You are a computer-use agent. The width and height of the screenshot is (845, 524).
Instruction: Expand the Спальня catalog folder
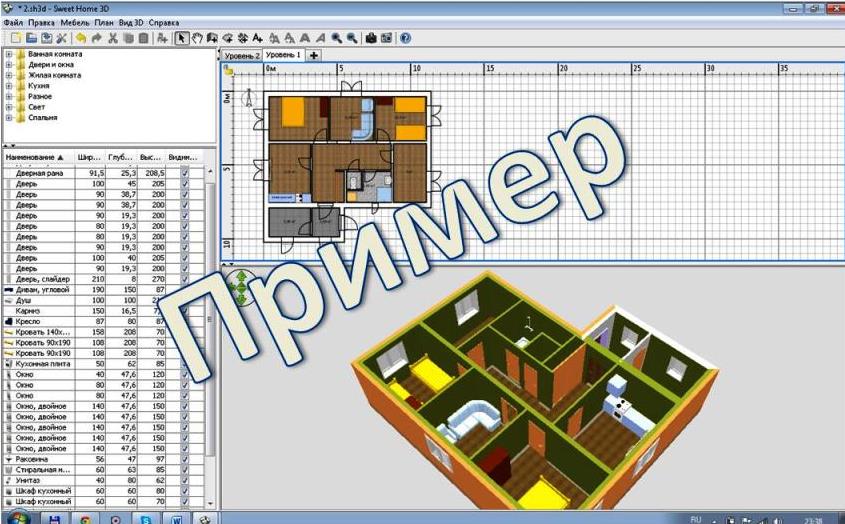click(x=9, y=118)
